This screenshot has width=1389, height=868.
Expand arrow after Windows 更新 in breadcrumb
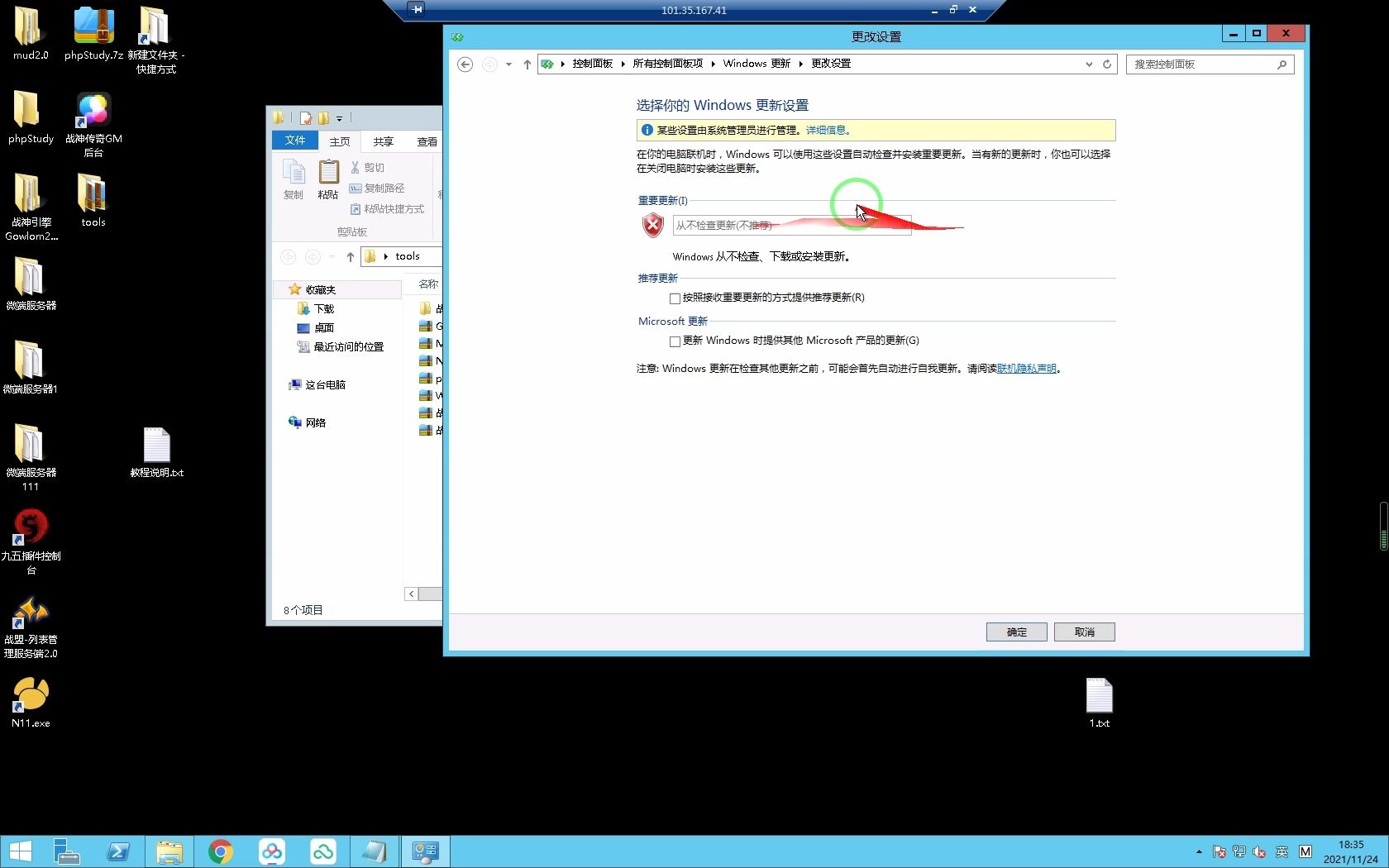800,64
